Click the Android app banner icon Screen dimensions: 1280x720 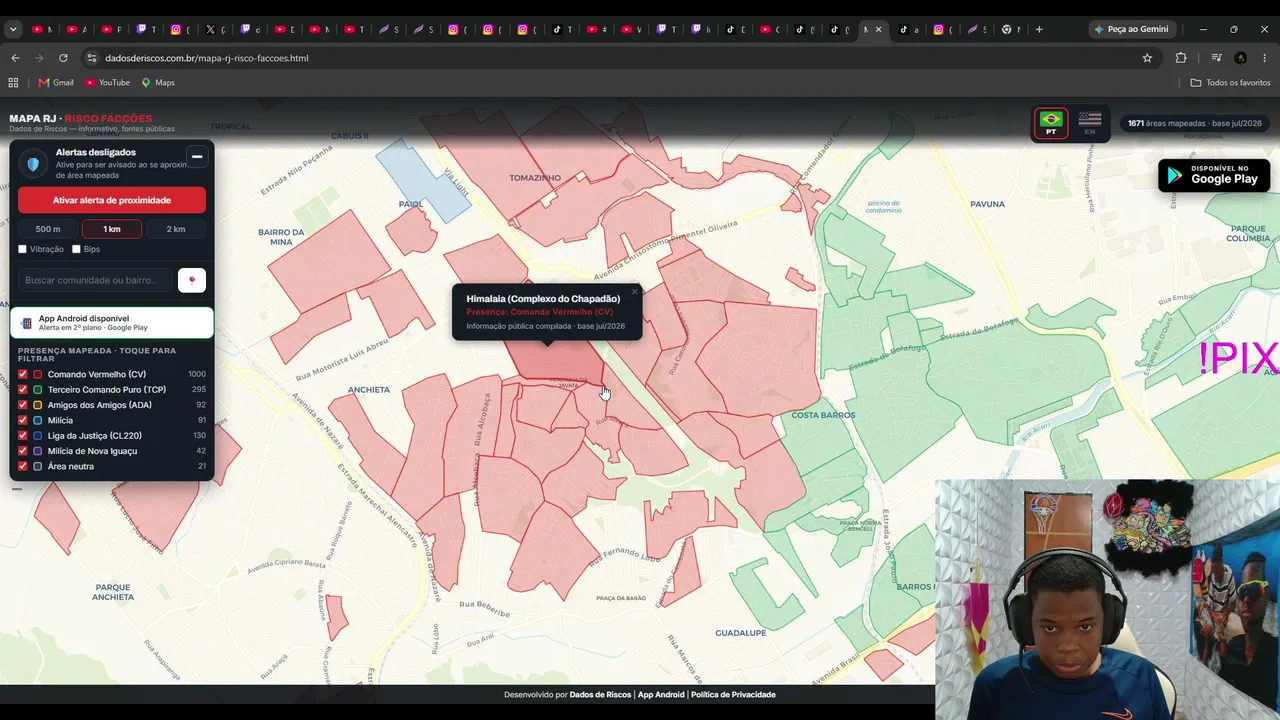(x=27, y=323)
